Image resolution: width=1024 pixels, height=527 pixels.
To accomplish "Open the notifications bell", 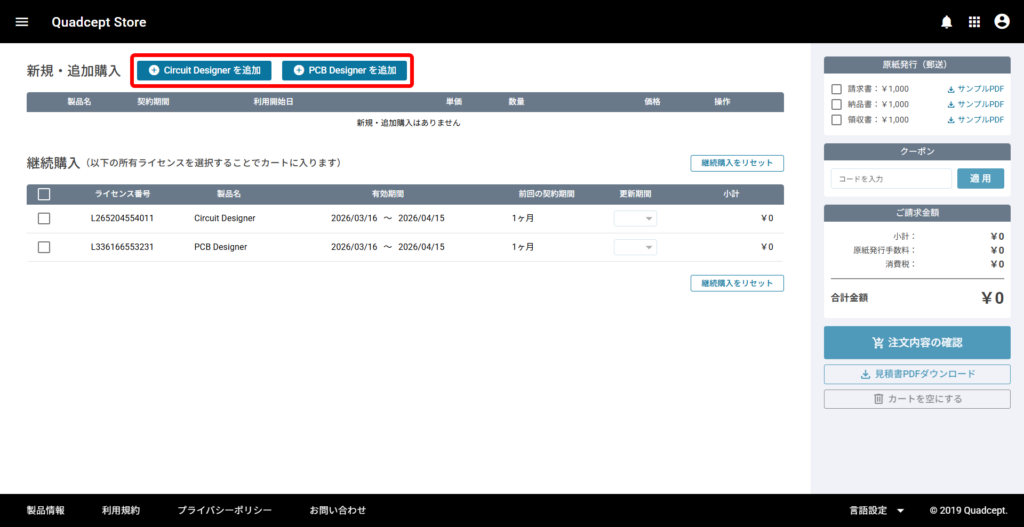I will click(947, 22).
